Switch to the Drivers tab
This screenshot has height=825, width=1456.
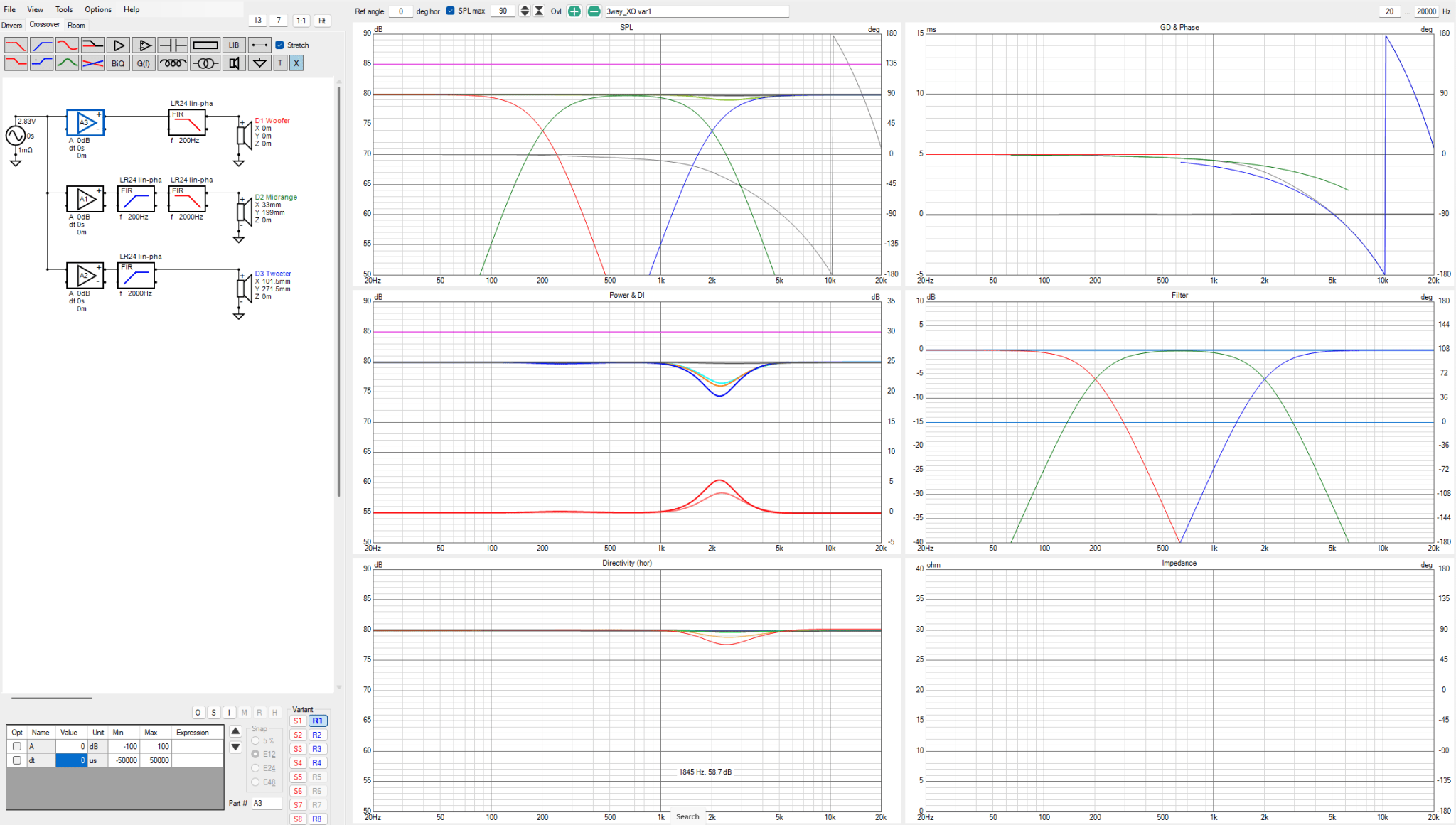(x=12, y=25)
